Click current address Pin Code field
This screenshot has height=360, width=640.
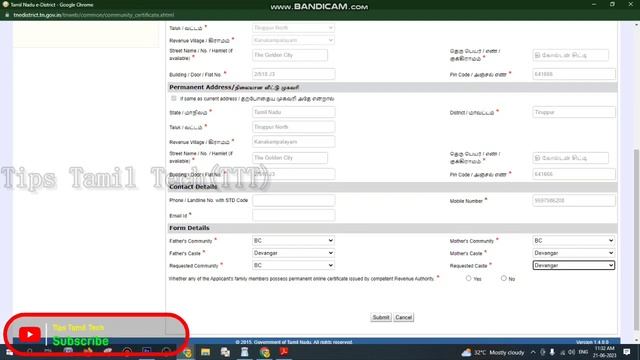(574, 74)
